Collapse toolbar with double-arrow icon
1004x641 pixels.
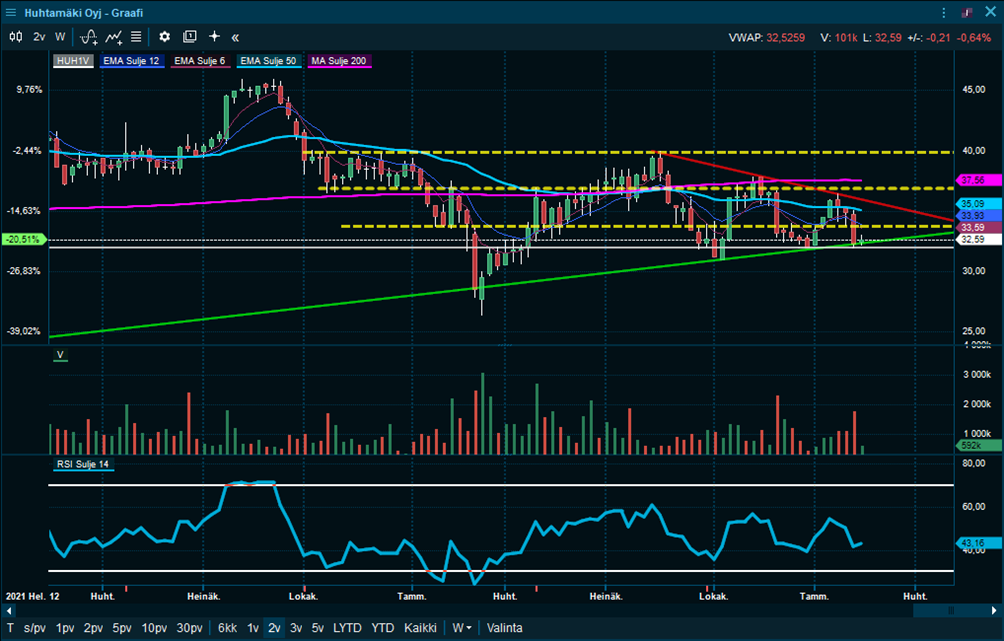pos(235,36)
